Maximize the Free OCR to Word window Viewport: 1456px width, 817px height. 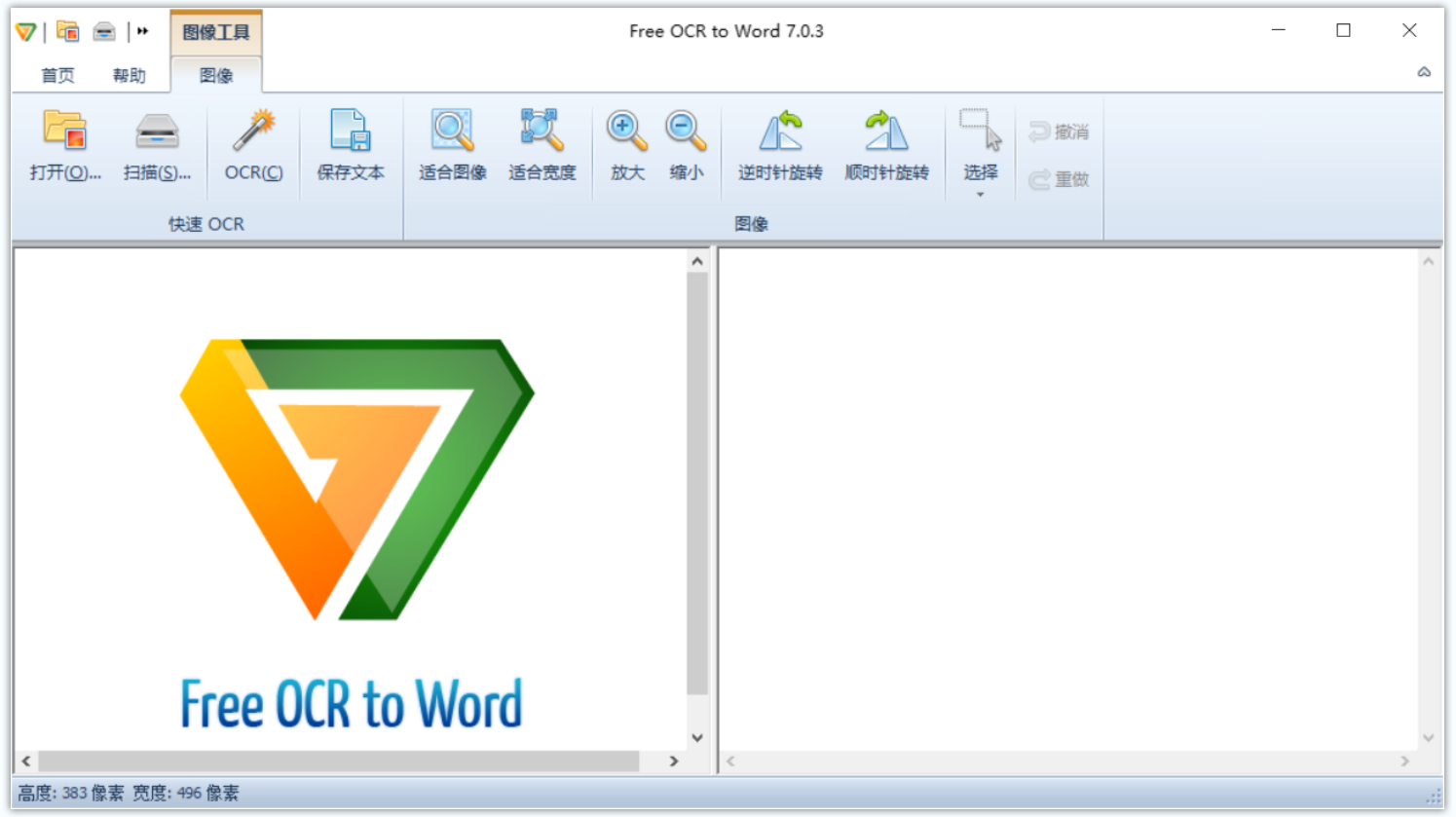click(1344, 30)
